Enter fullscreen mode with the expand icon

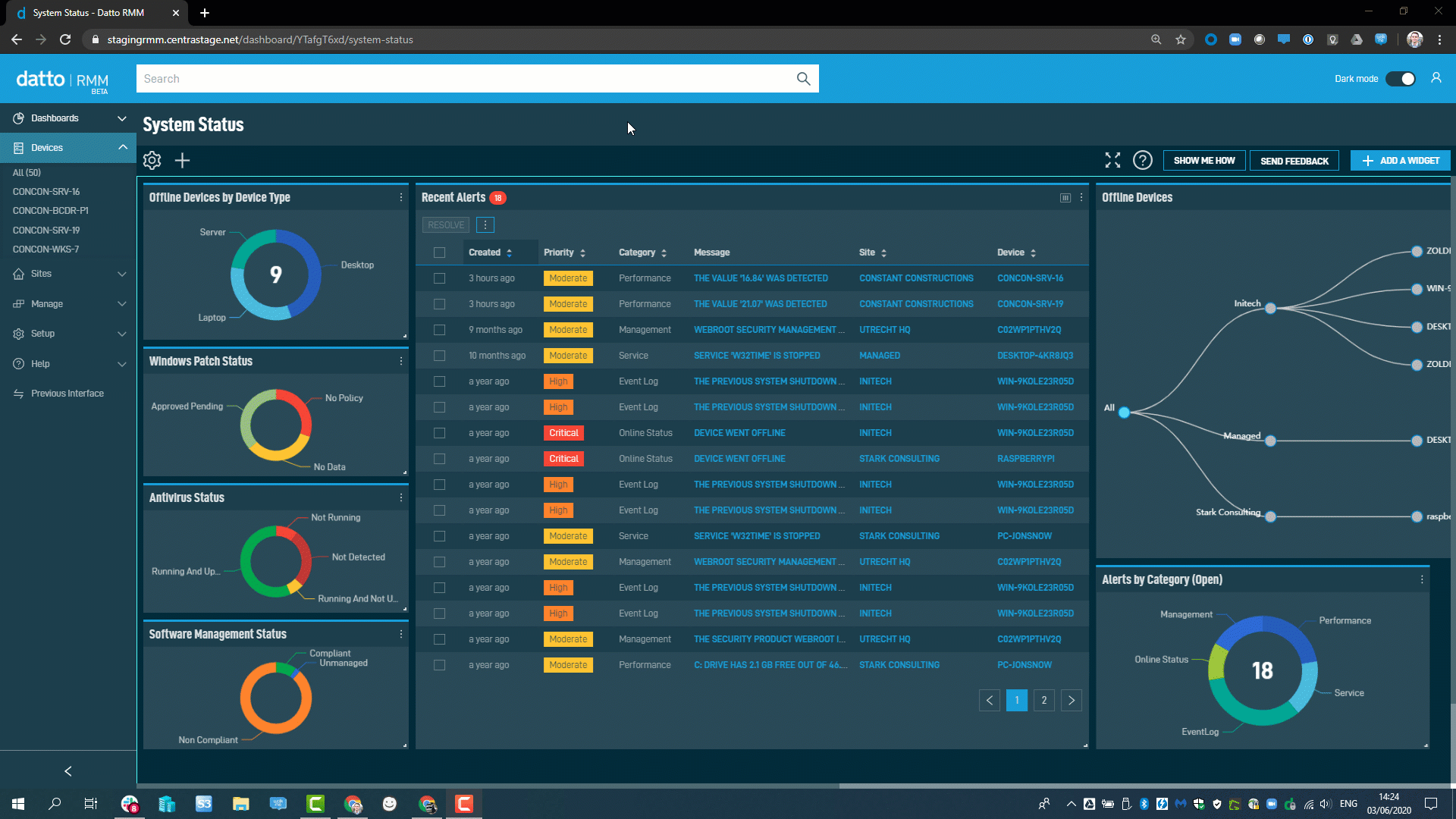(x=1112, y=160)
